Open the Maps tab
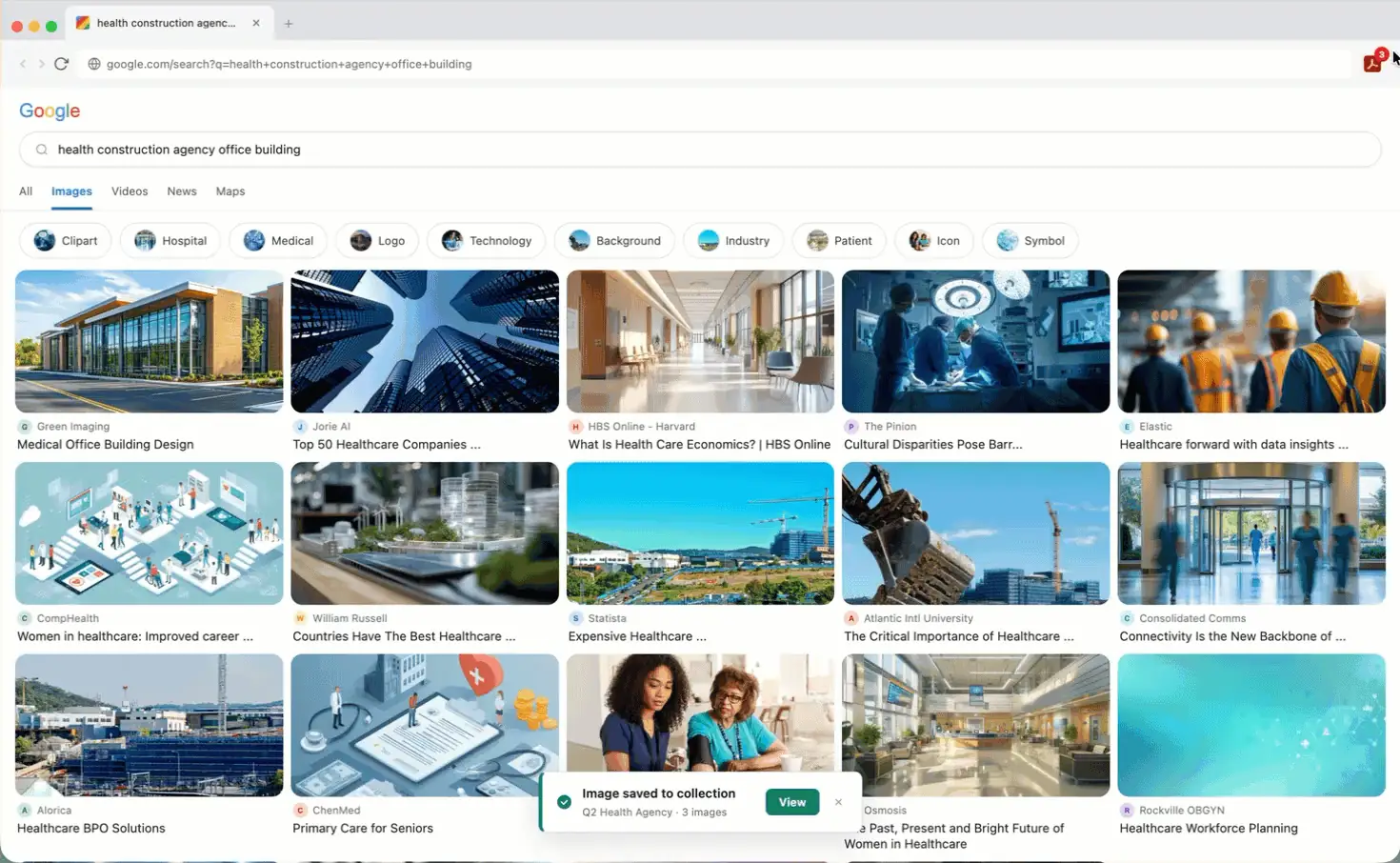Screen dimensions: 1400x863 tap(230, 191)
